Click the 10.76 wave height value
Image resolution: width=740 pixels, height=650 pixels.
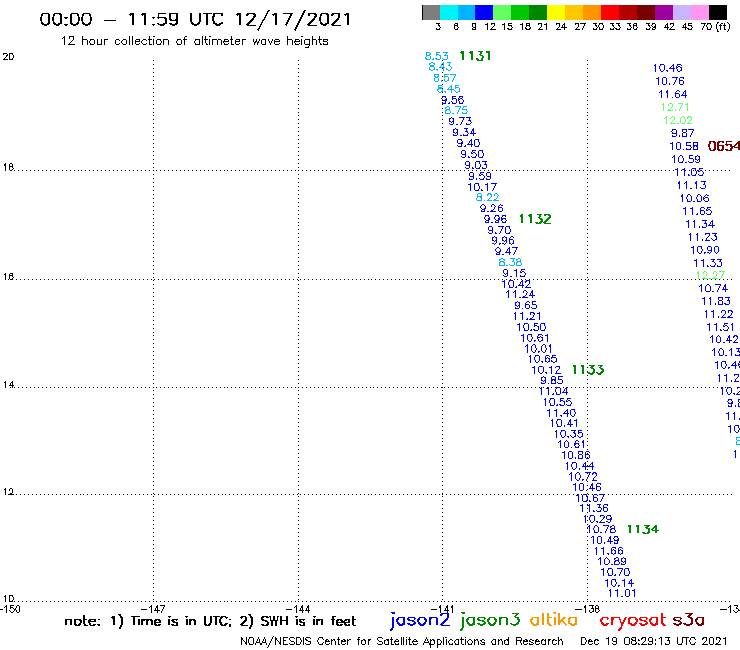click(x=670, y=81)
